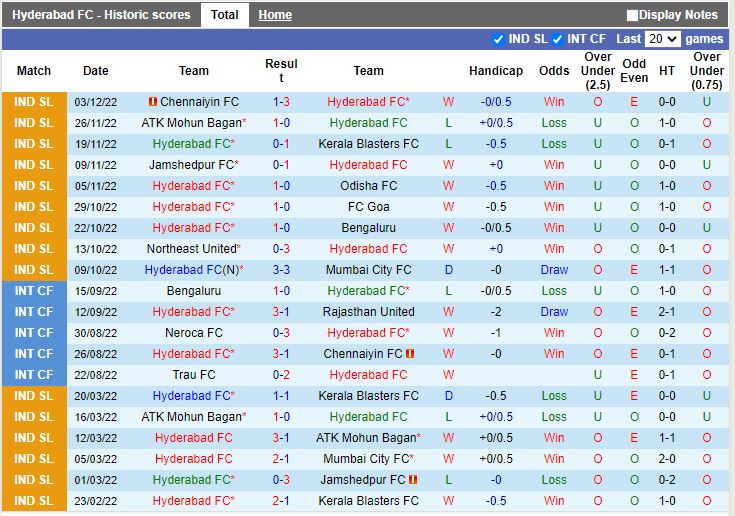Click red card icon beside Chennaiyin FC on 03/12/22
The image size is (735, 516).
[x=152, y=102]
